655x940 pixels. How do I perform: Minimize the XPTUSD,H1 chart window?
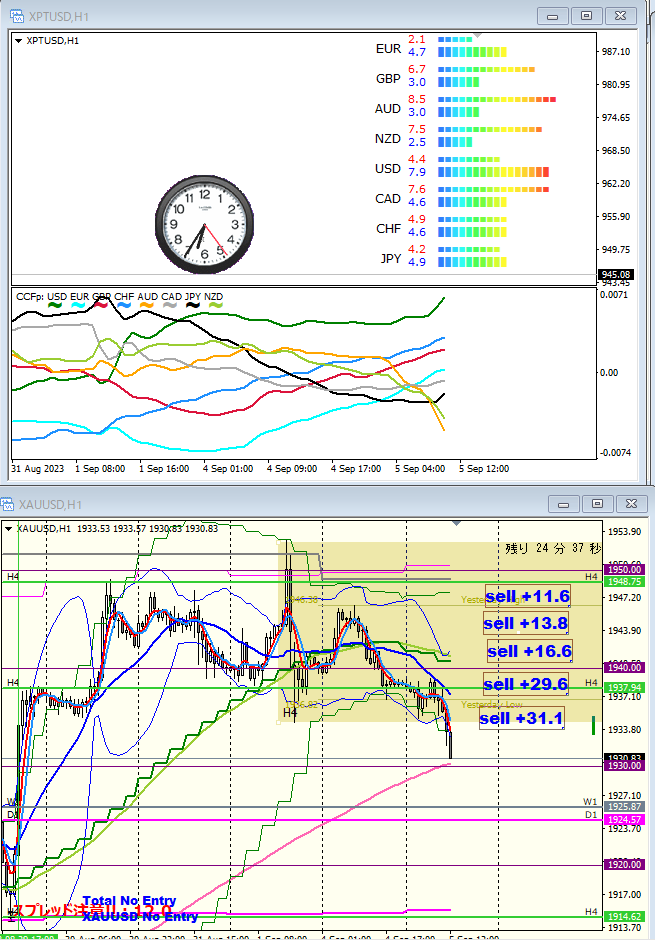pyautogui.click(x=553, y=16)
